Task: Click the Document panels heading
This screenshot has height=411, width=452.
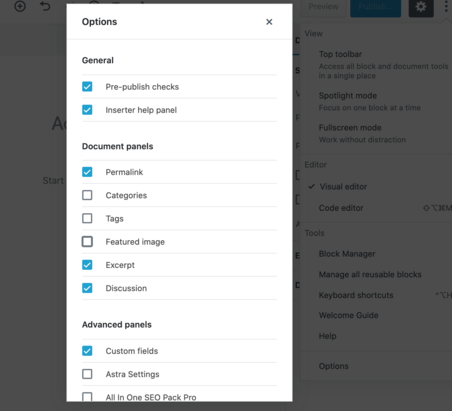Action: pos(117,146)
